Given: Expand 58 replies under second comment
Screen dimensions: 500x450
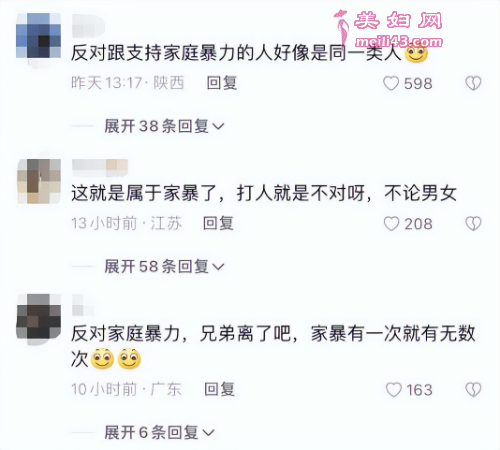Looking at the screenshot, I should [165, 267].
